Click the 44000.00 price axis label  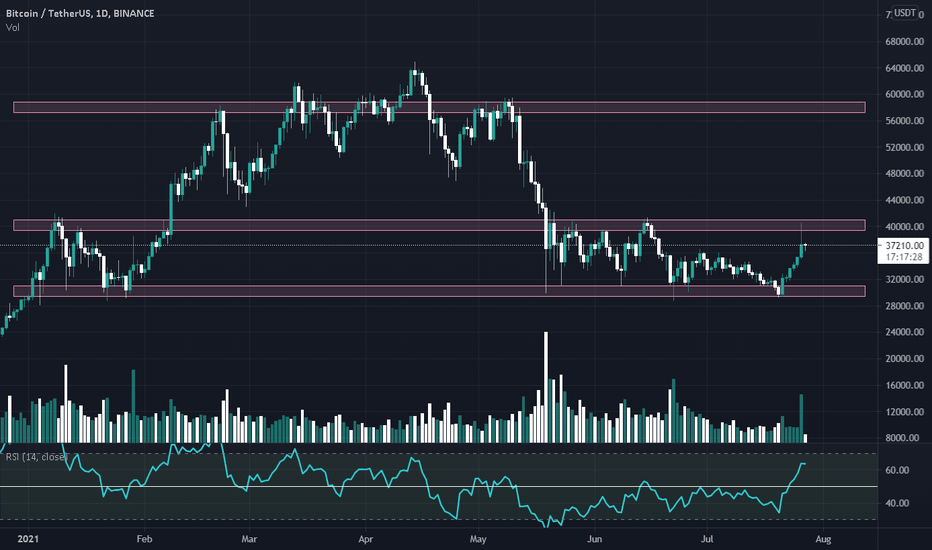904,200
